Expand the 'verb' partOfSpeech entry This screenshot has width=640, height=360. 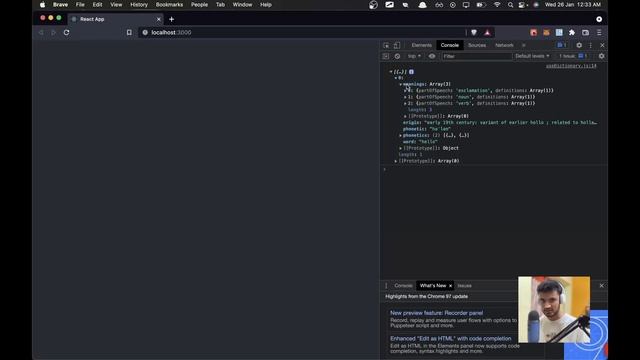coord(405,104)
